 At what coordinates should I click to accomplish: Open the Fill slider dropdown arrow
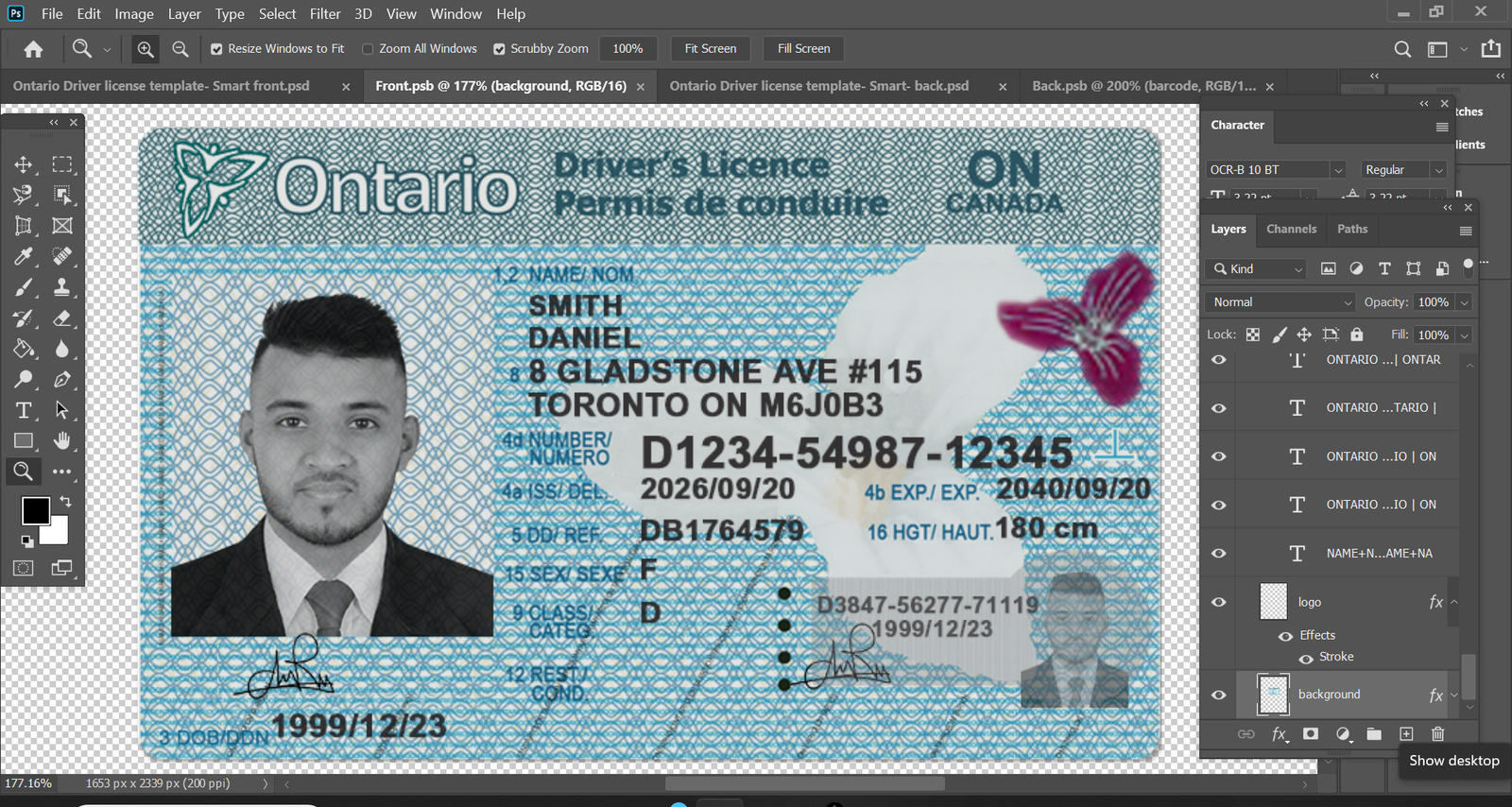point(1464,335)
